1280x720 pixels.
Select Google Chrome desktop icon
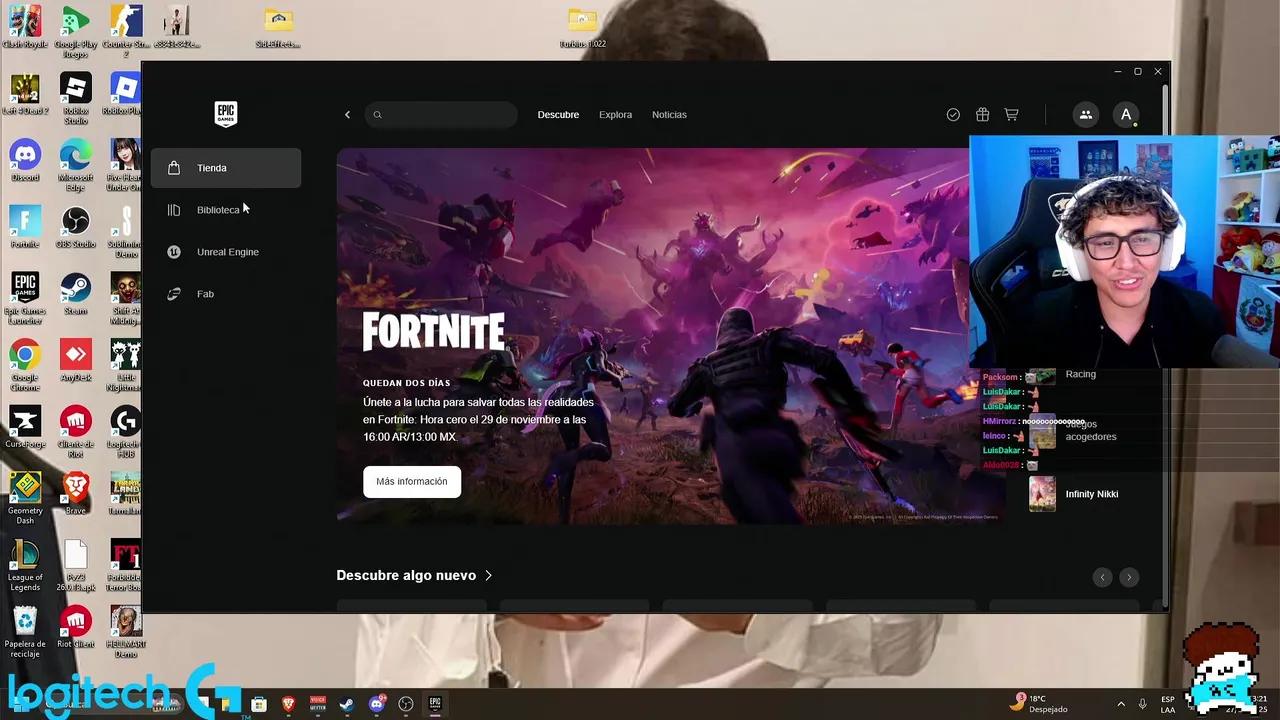click(x=25, y=365)
